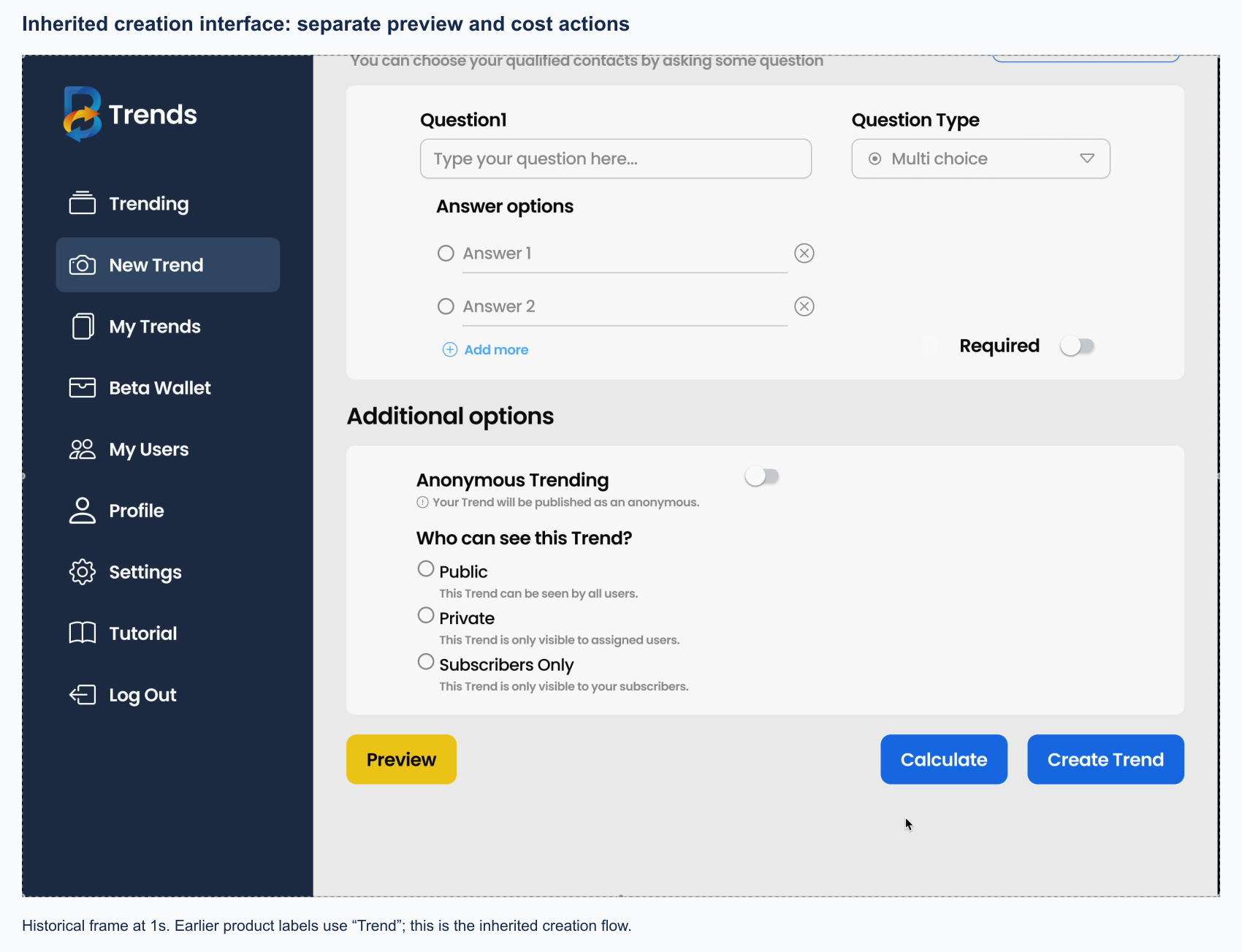1242x952 pixels.
Task: Click the Calculate button
Action: (944, 759)
